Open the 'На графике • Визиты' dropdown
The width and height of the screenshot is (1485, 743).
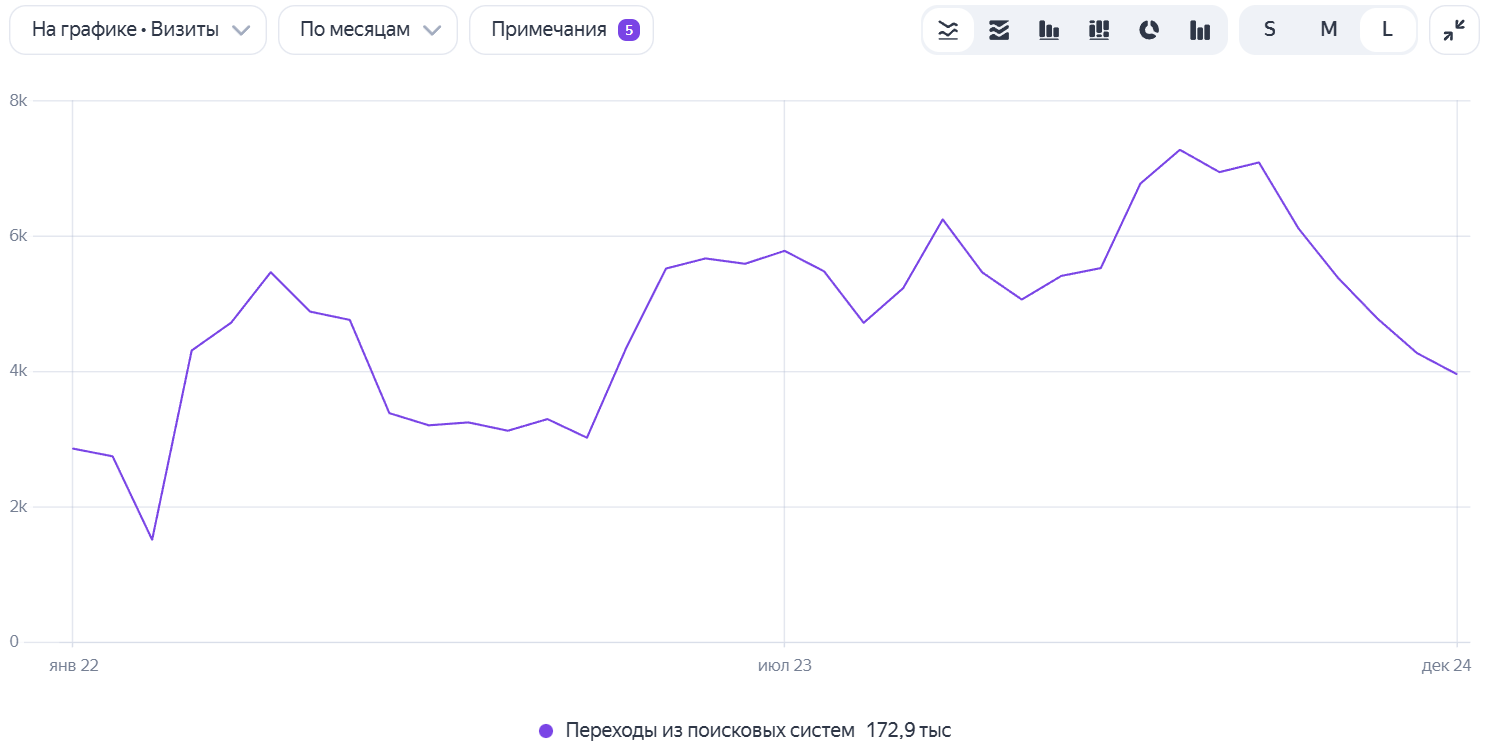138,30
